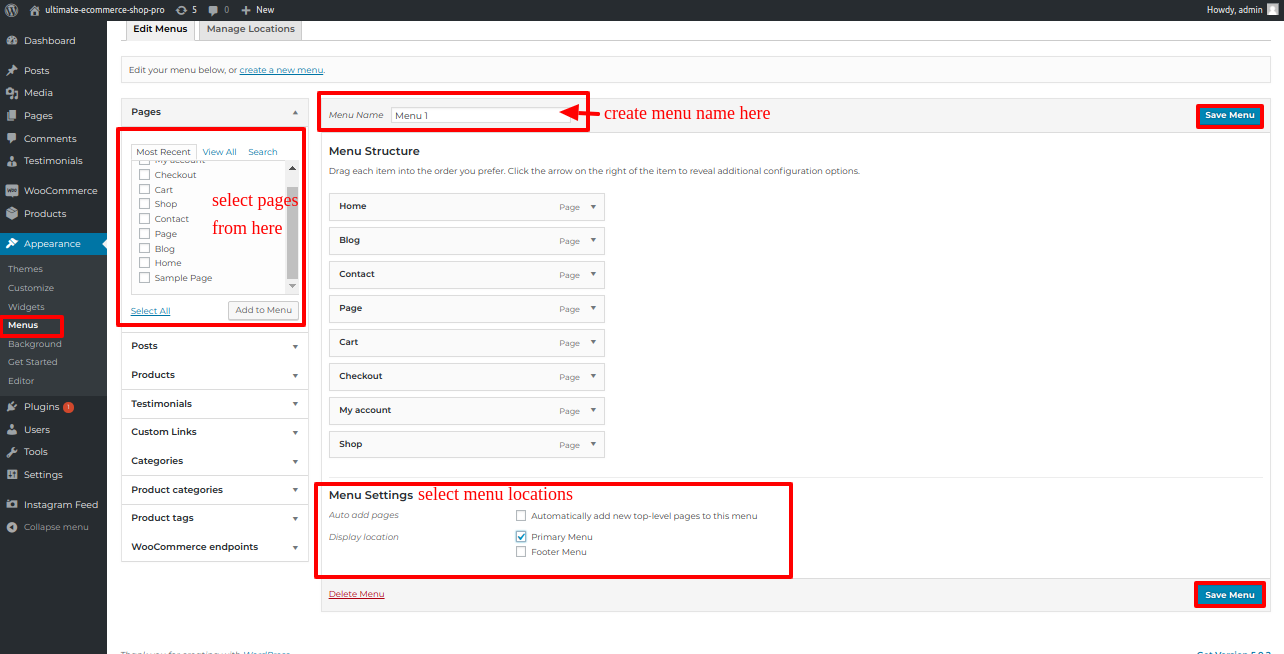The width and height of the screenshot is (1284, 654).
Task: Select the Blog page checkbox
Action: 145,249
